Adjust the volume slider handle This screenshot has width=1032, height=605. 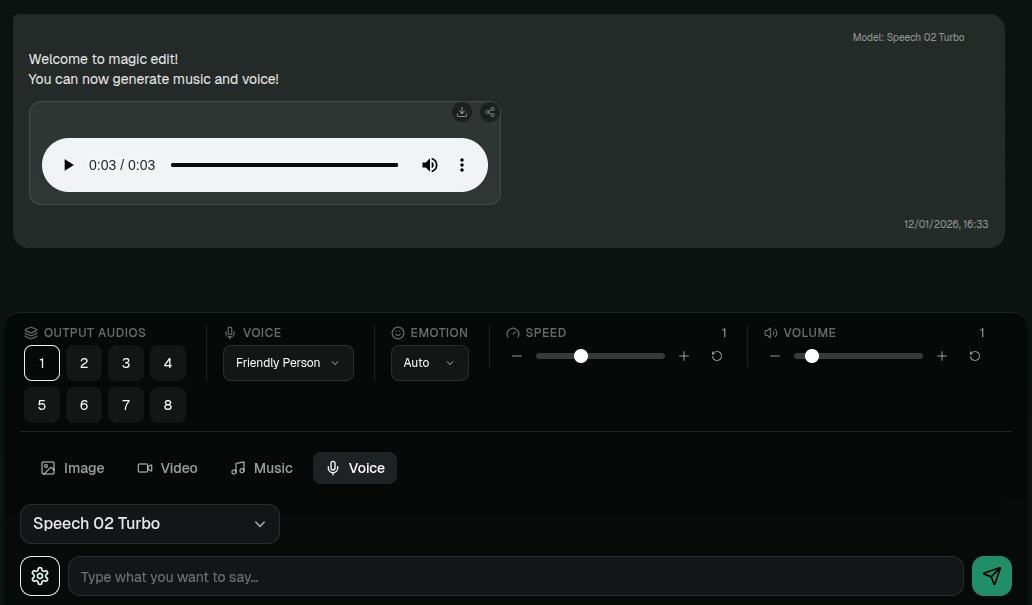coord(812,356)
